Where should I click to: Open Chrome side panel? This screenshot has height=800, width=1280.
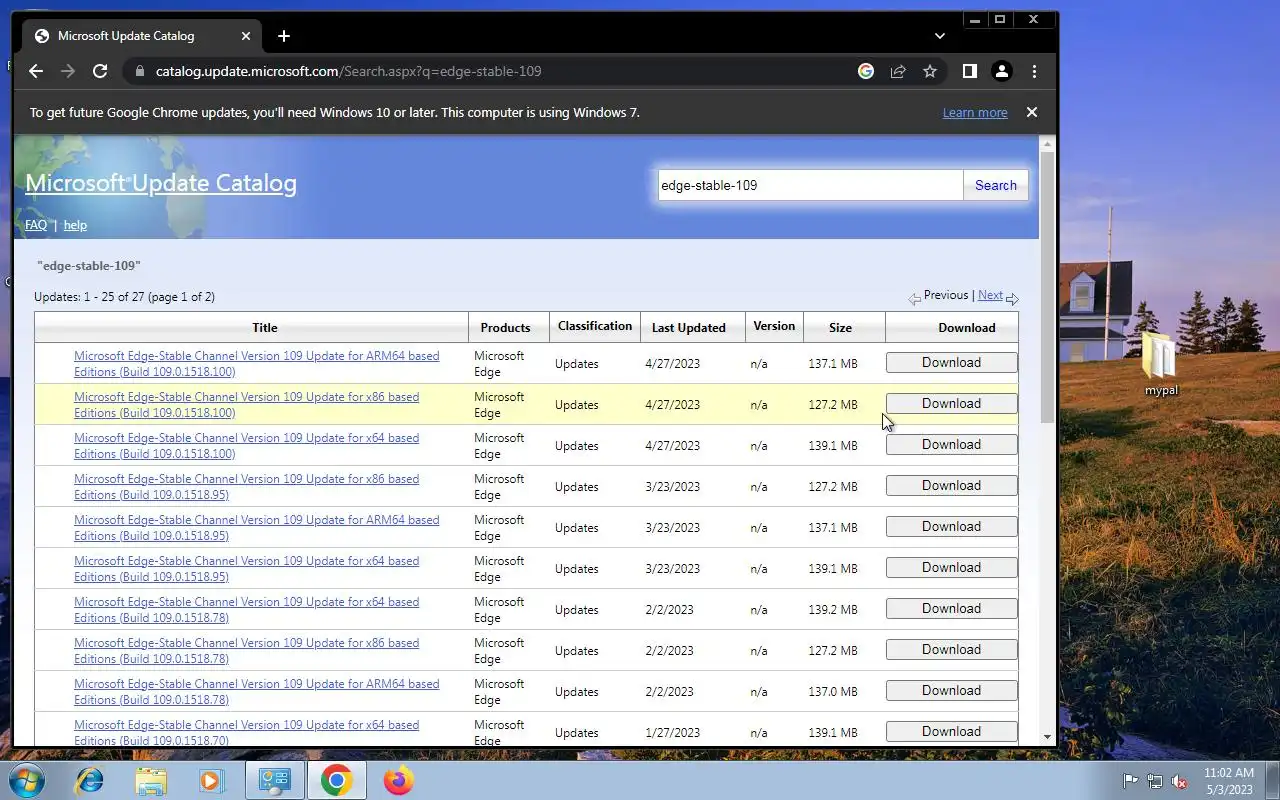(x=969, y=71)
